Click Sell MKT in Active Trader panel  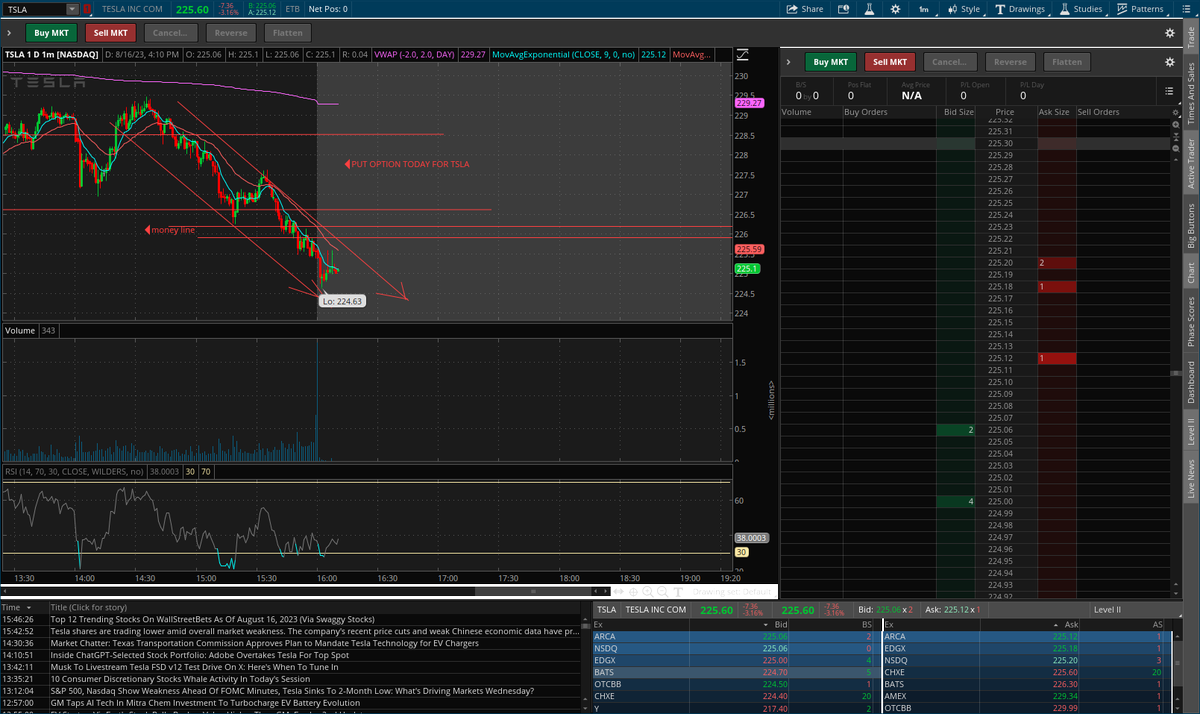890,62
